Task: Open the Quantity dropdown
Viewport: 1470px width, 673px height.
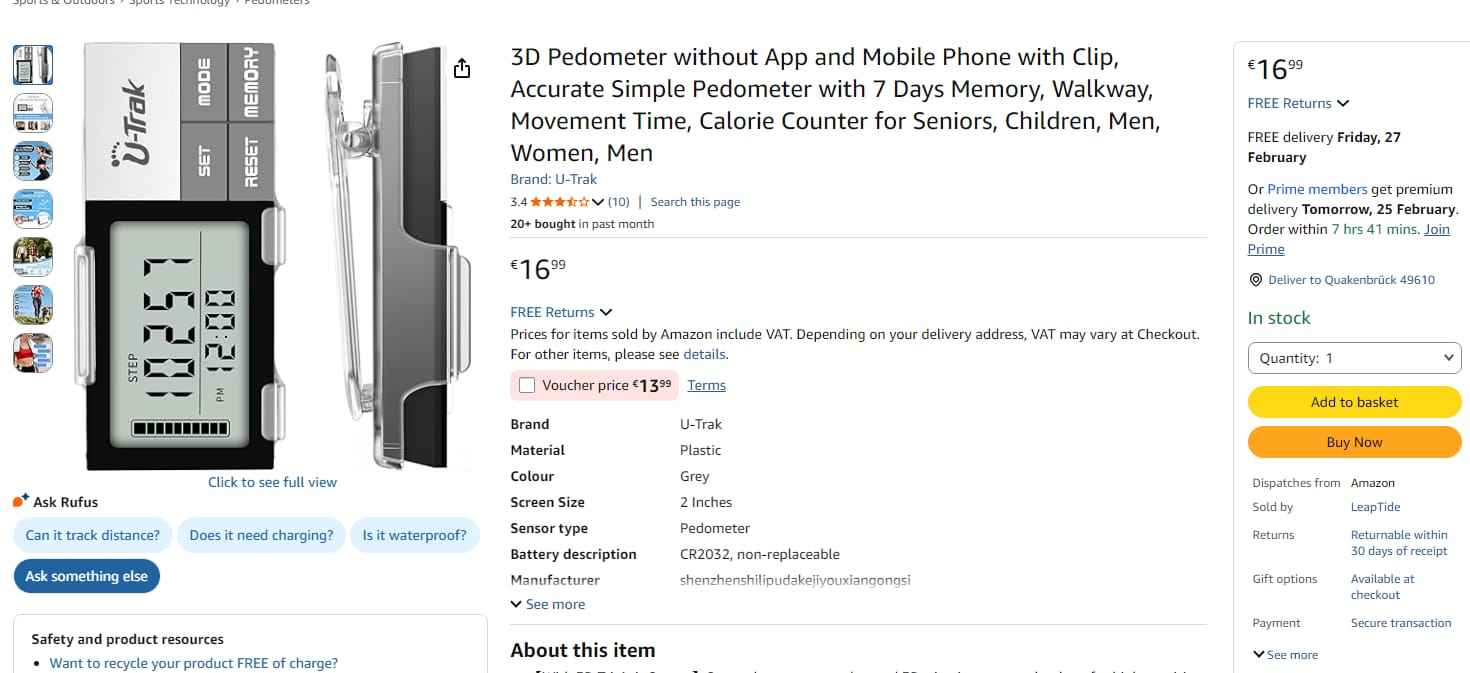Action: [1354, 358]
